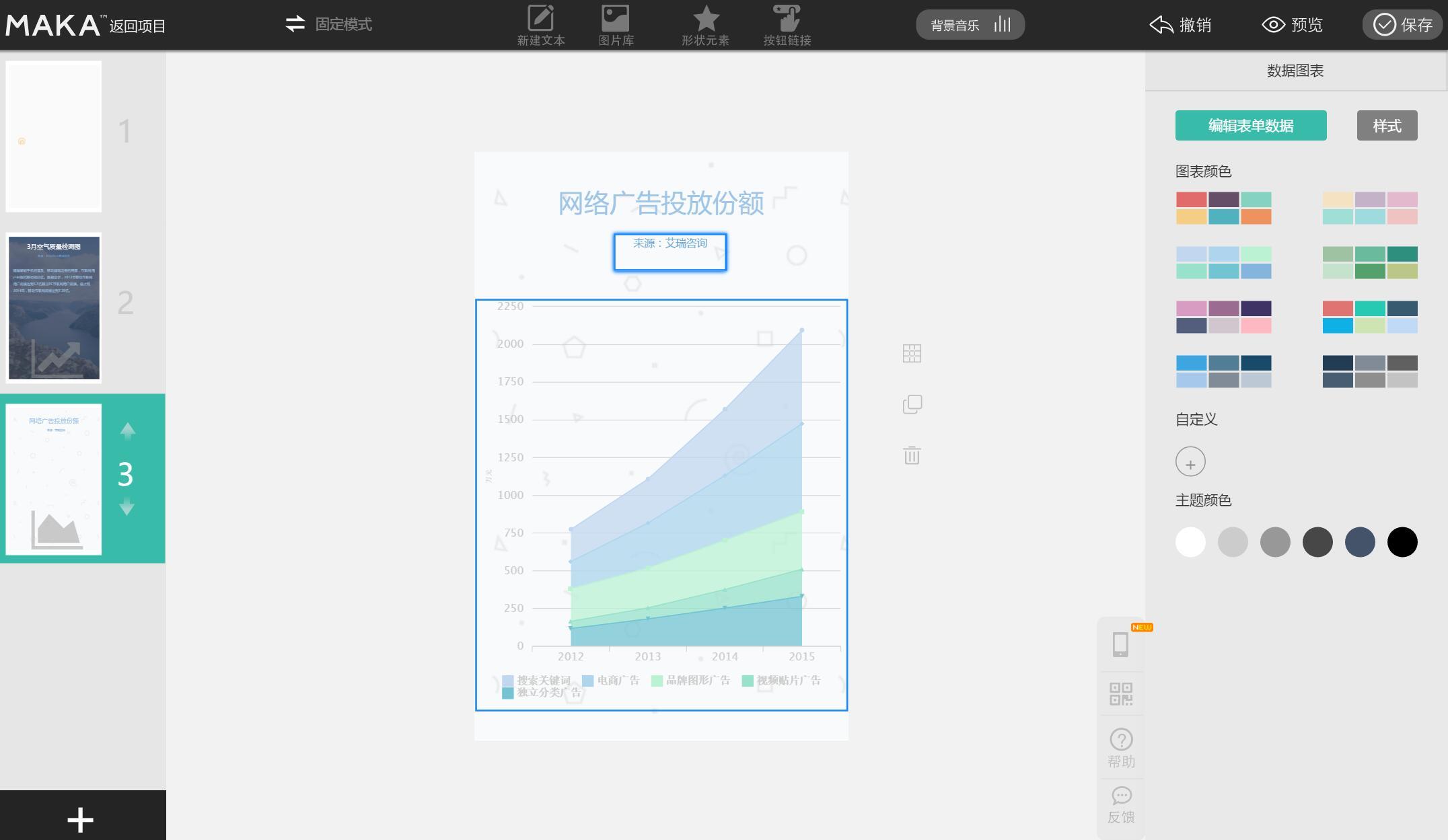The width and height of the screenshot is (1448, 840).
Task: Open 背景音乐 background music settings
Action: click(970, 25)
